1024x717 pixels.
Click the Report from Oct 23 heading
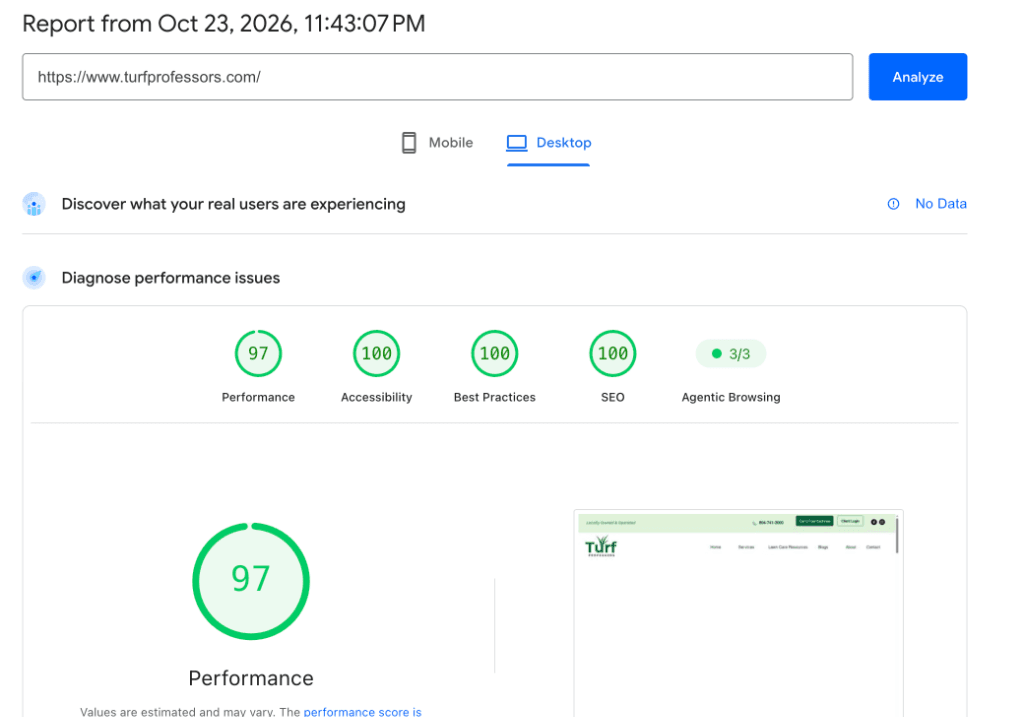pyautogui.click(x=224, y=24)
